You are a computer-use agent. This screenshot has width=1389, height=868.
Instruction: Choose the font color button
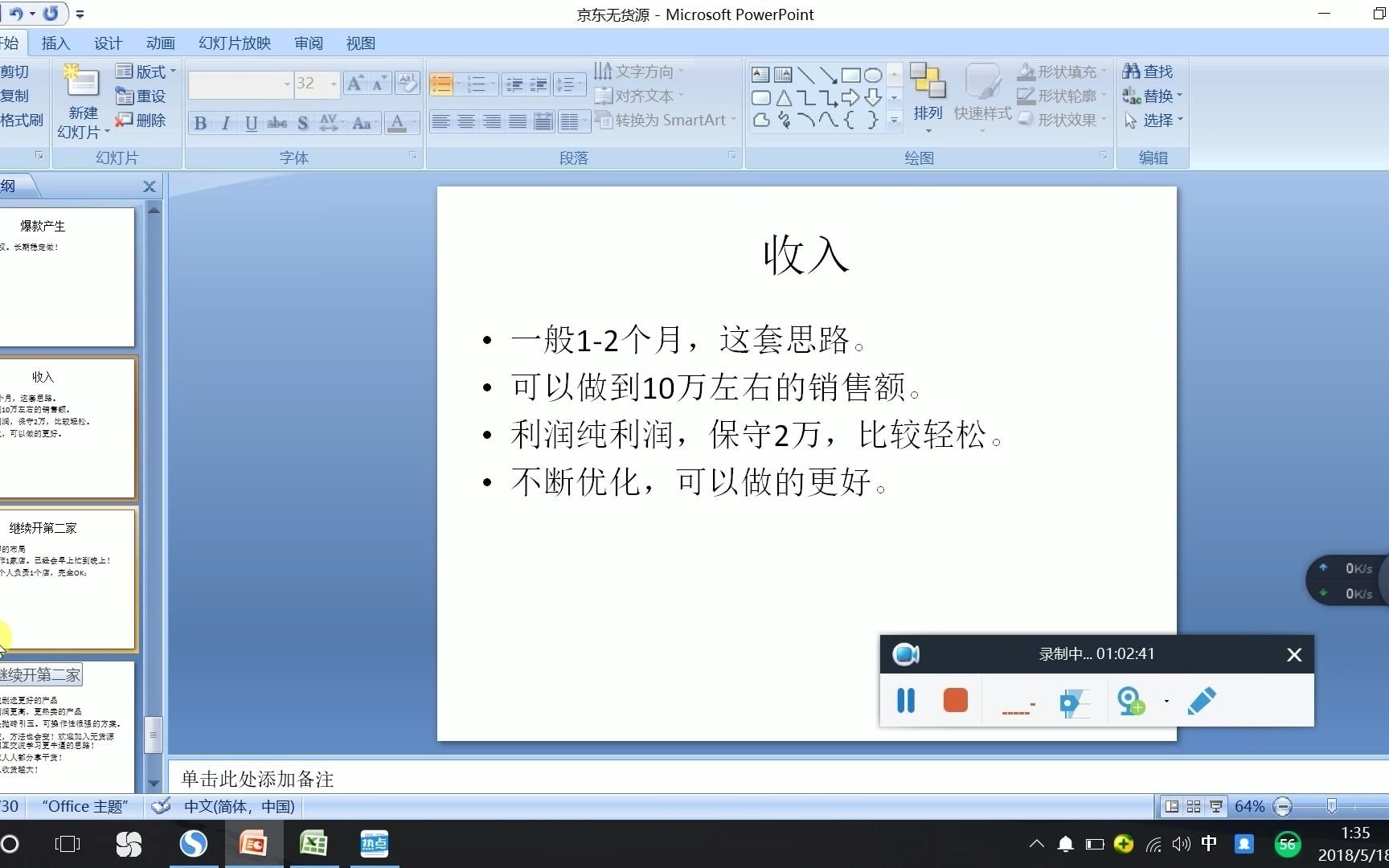click(x=396, y=123)
